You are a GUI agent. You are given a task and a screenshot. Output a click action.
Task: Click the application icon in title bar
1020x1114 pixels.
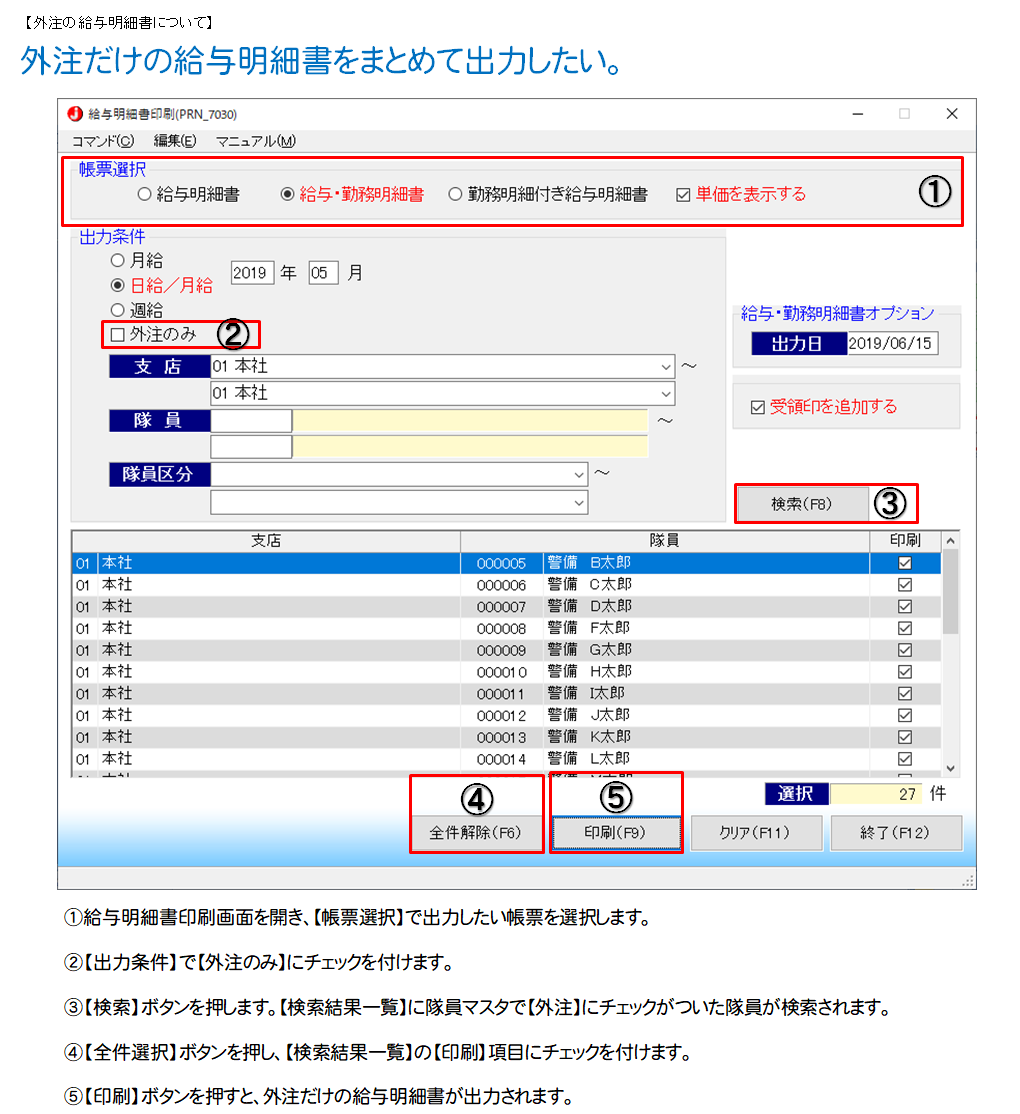pos(74,114)
